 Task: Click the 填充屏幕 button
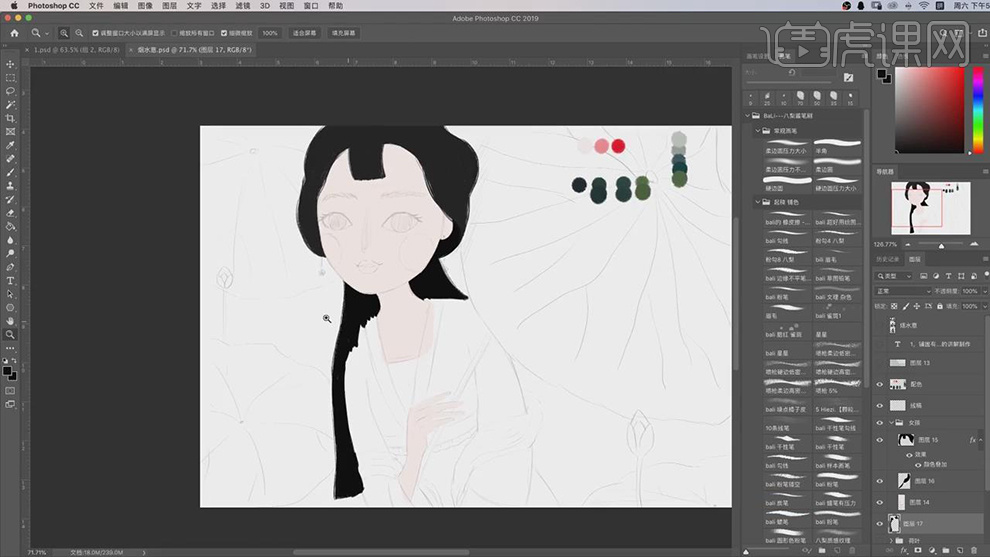point(343,33)
